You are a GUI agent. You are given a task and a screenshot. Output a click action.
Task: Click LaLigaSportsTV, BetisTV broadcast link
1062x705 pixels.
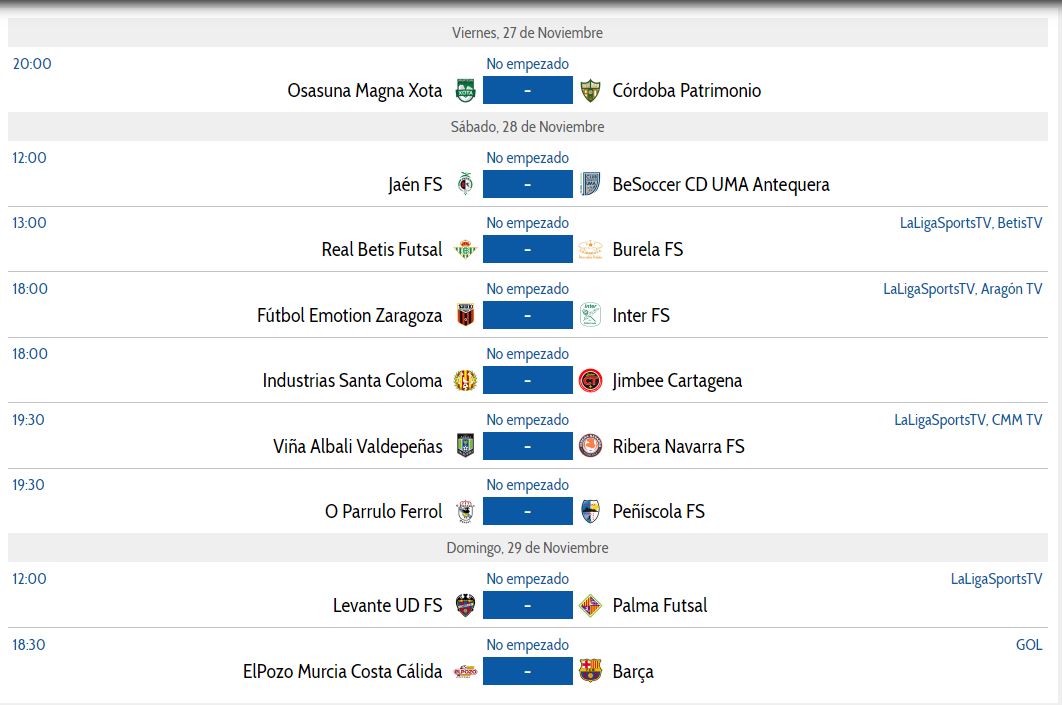point(970,223)
